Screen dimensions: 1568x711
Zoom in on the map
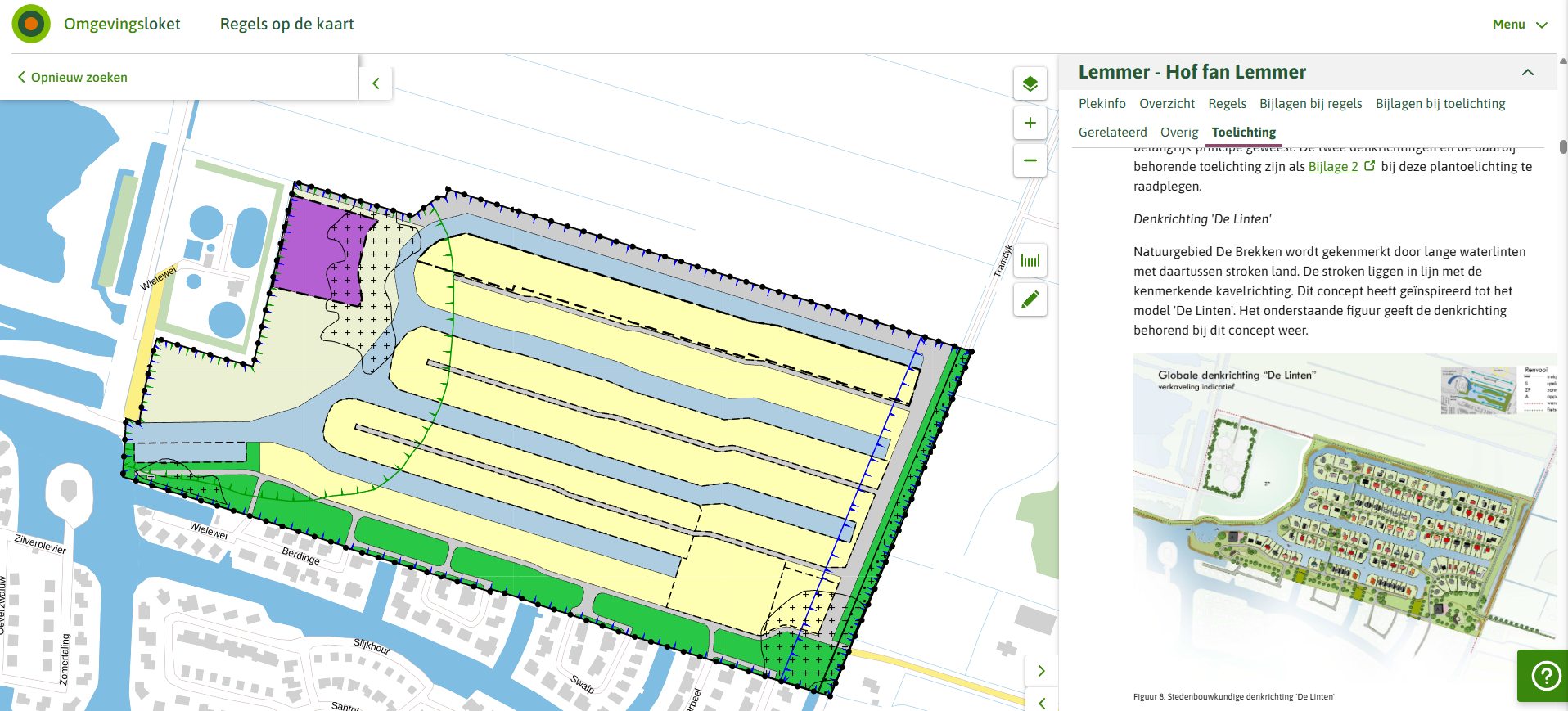pyautogui.click(x=1030, y=123)
